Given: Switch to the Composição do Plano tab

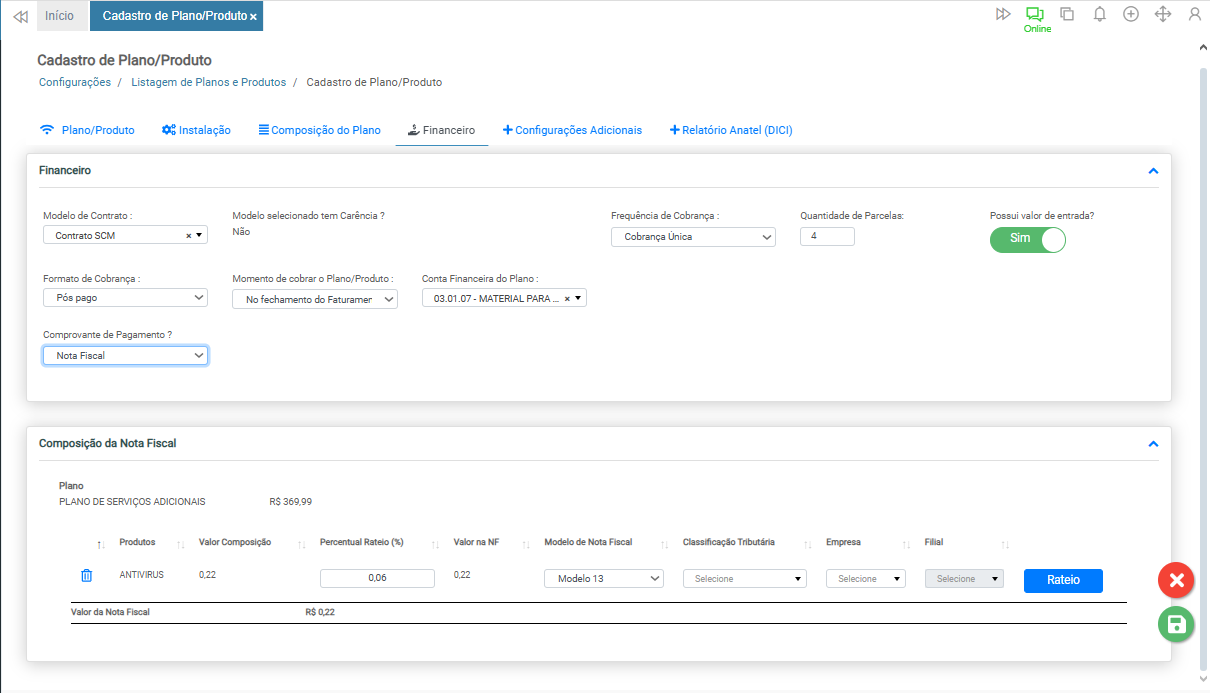Looking at the screenshot, I should click(x=319, y=130).
